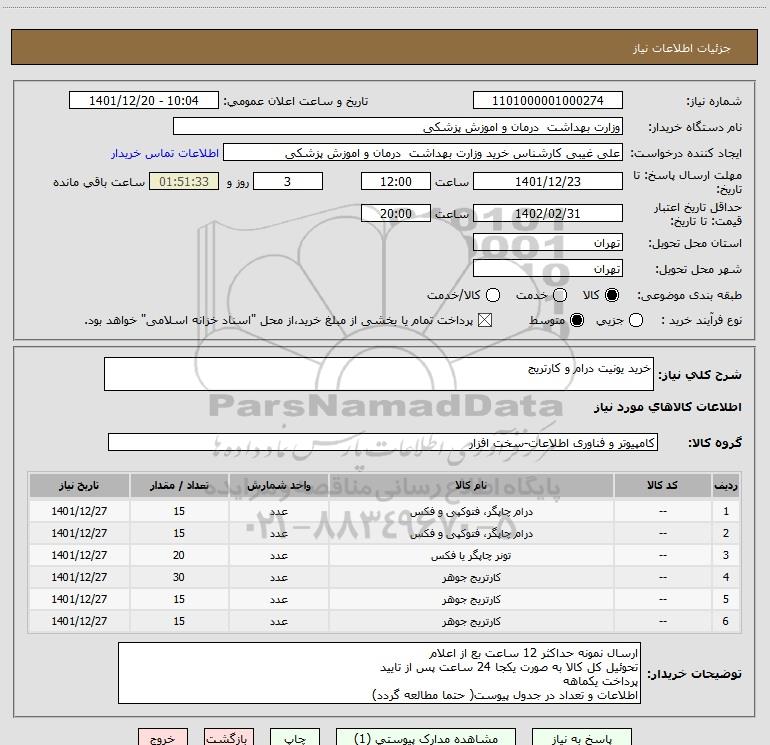The height and width of the screenshot is (745, 770).
Task: Click the remaining time counter 01:51:33
Action: tap(184, 181)
